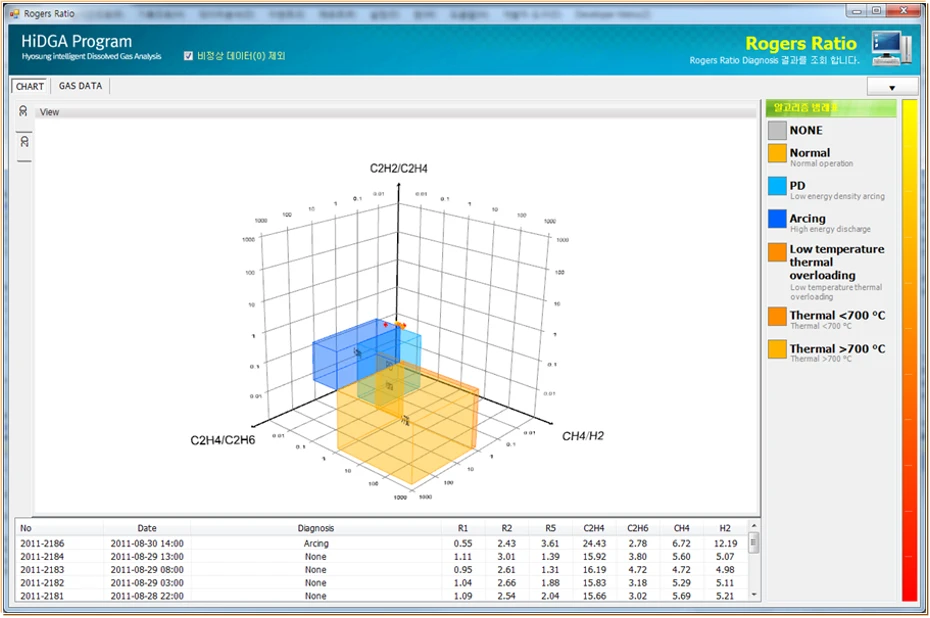Click the View panel header
This screenshot has height=618, width=930.
396,112
